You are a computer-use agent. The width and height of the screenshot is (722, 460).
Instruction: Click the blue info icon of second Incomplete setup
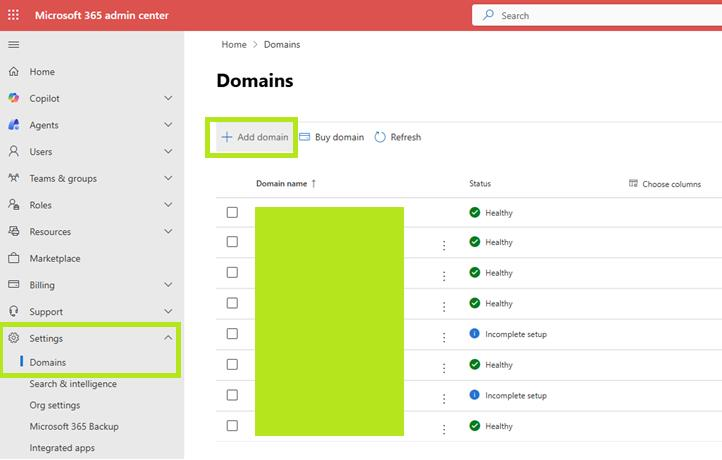474,395
